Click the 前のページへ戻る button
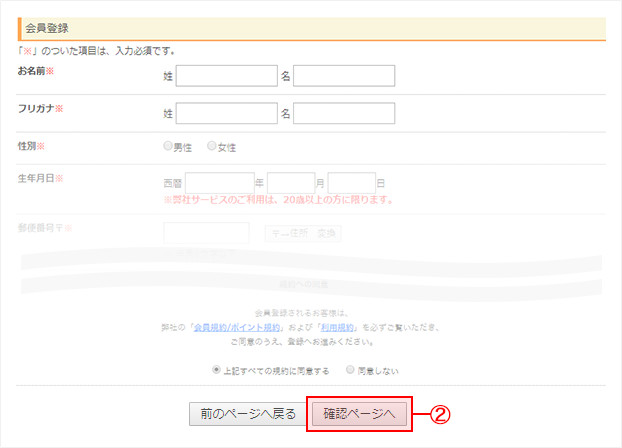 [248, 414]
